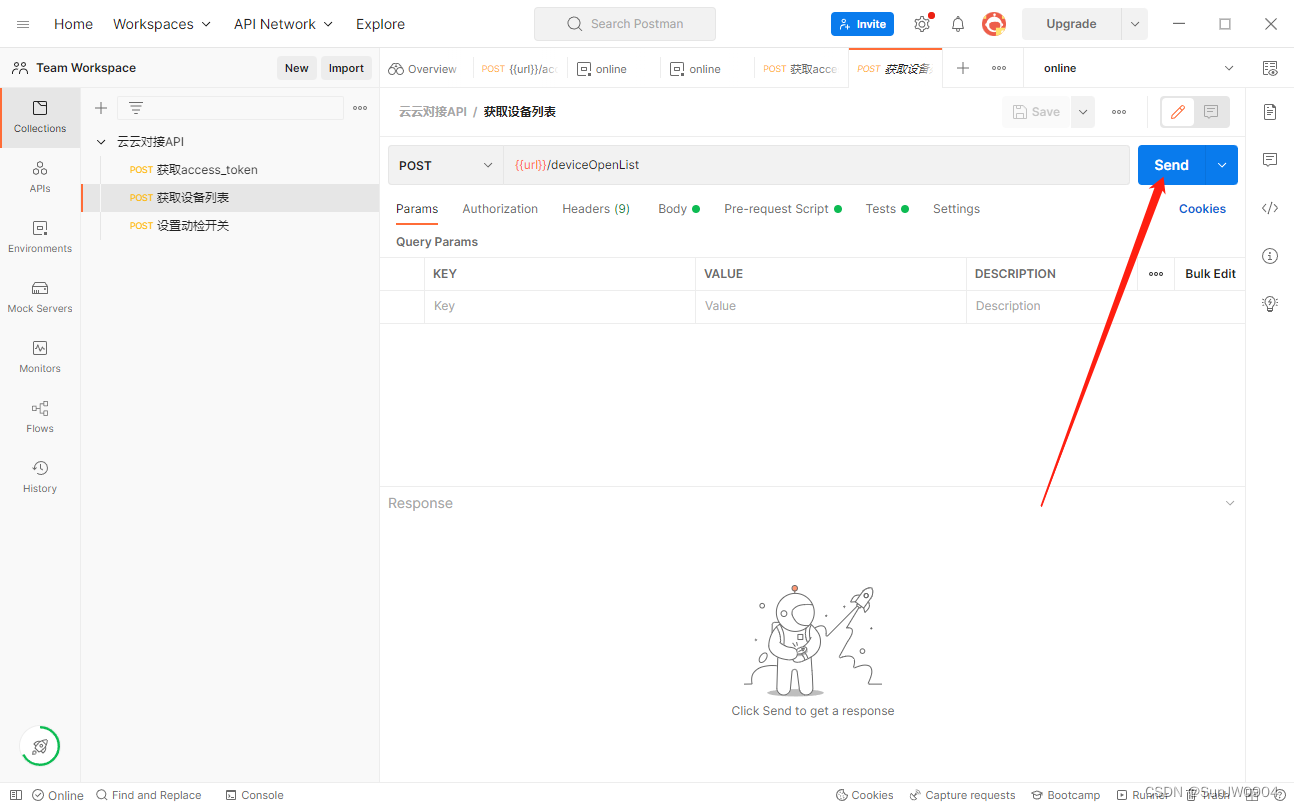Switch to the Body tab

click(678, 209)
